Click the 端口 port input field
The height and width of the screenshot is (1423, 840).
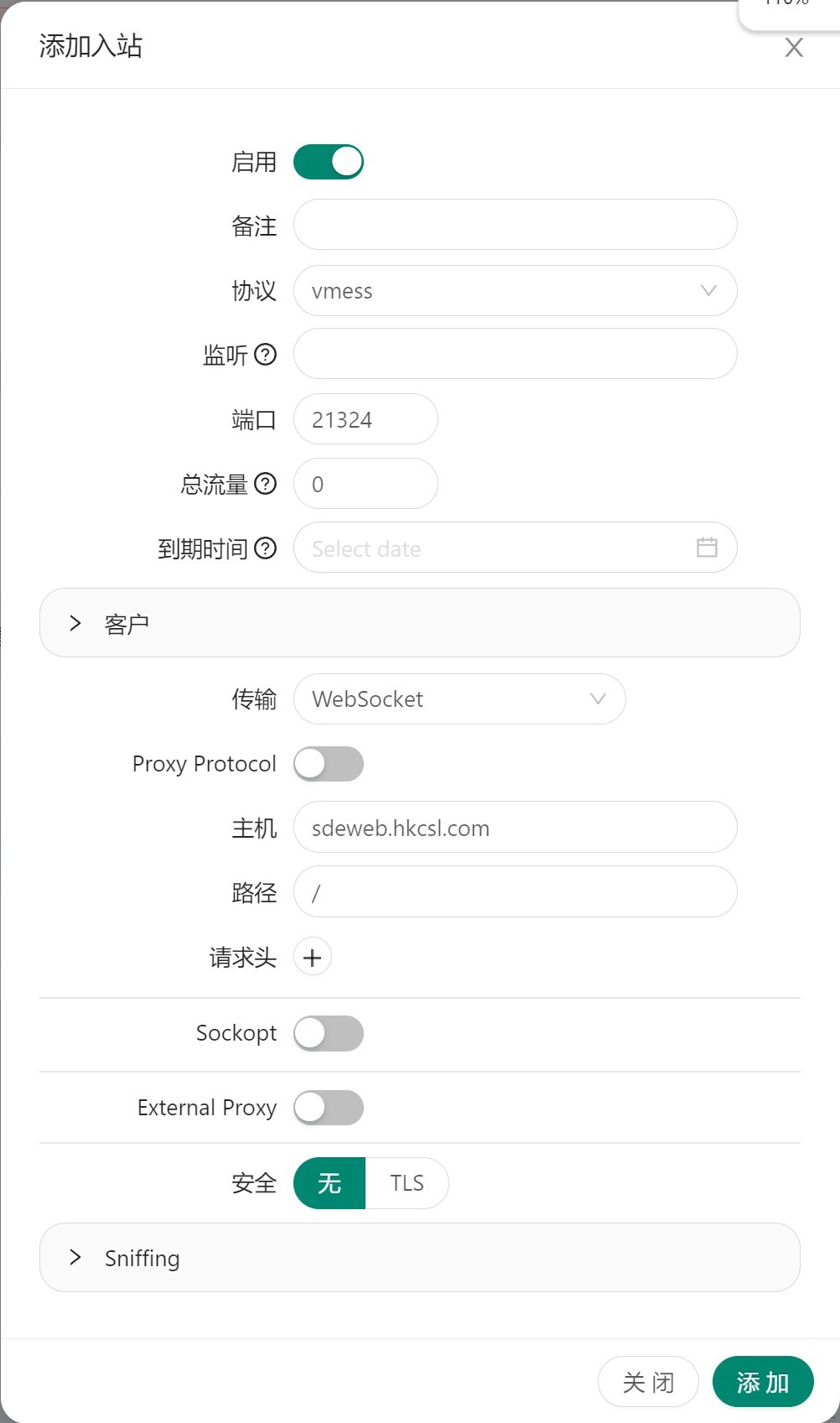366,419
